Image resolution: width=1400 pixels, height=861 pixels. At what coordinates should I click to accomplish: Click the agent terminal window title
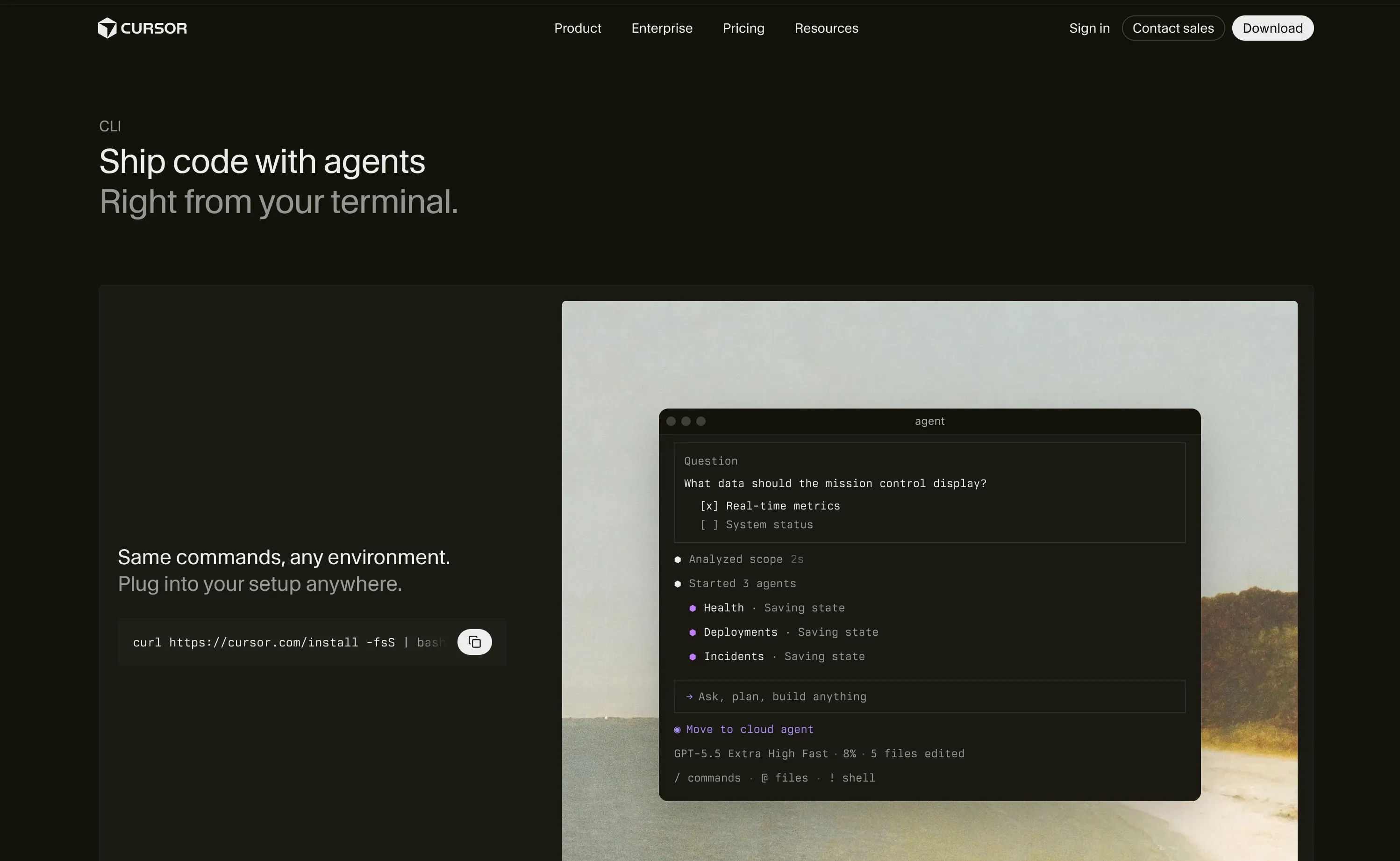[x=929, y=421]
